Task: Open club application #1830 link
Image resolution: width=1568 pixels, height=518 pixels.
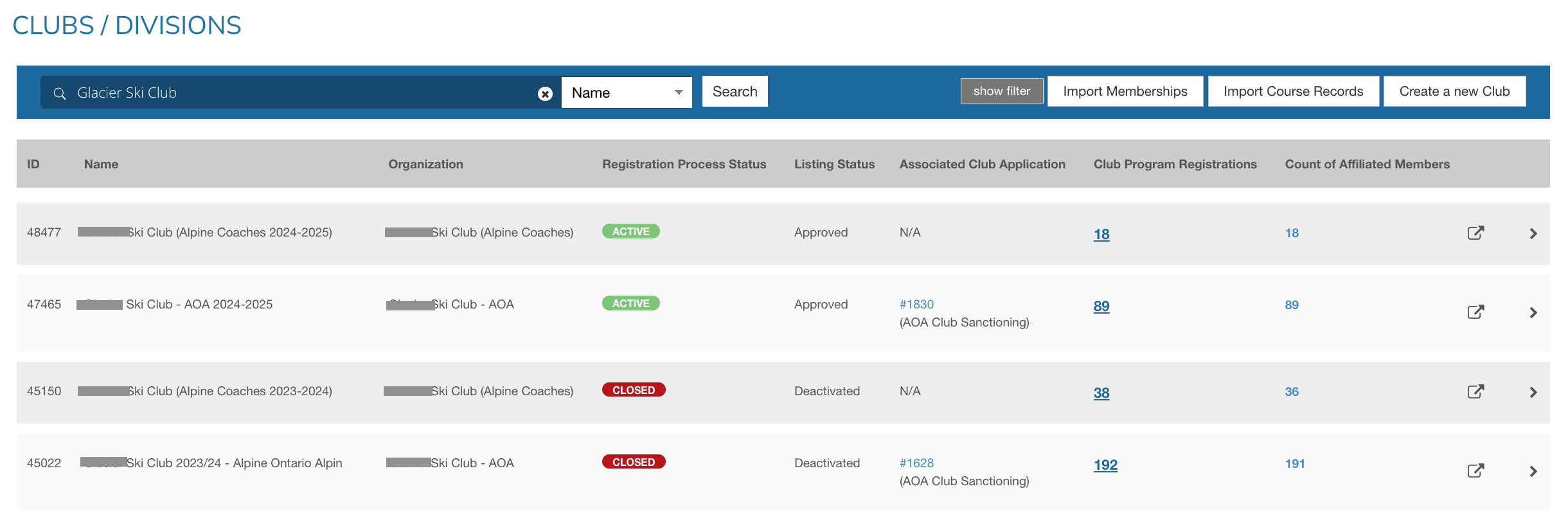Action: 916,304
